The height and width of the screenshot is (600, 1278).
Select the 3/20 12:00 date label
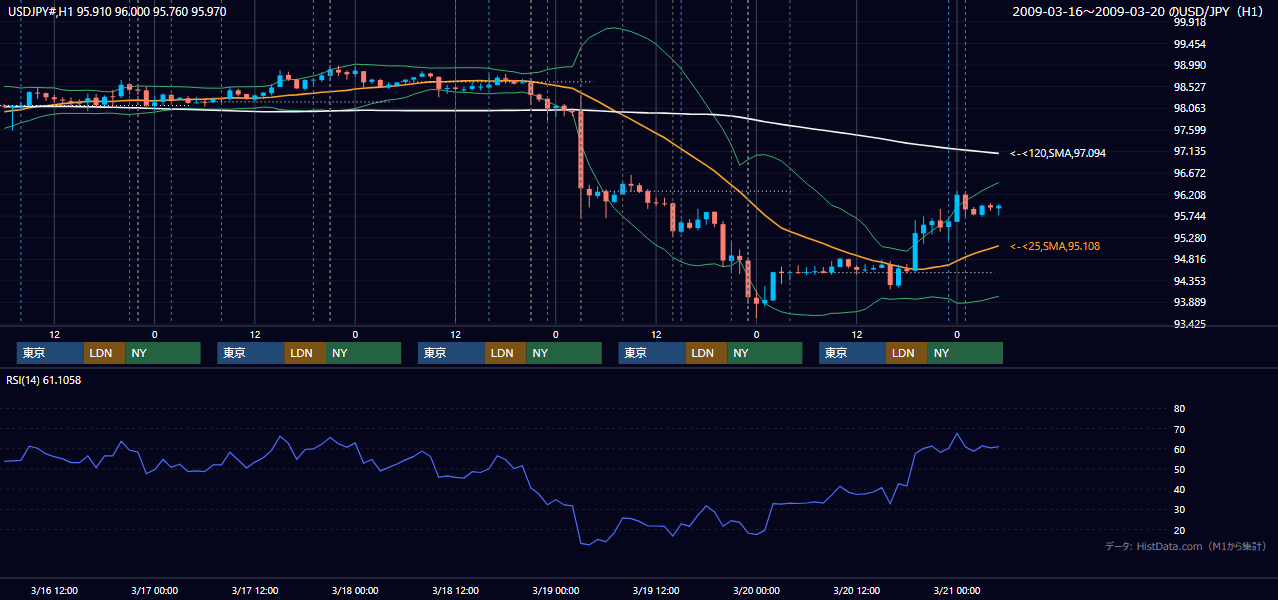(857, 590)
